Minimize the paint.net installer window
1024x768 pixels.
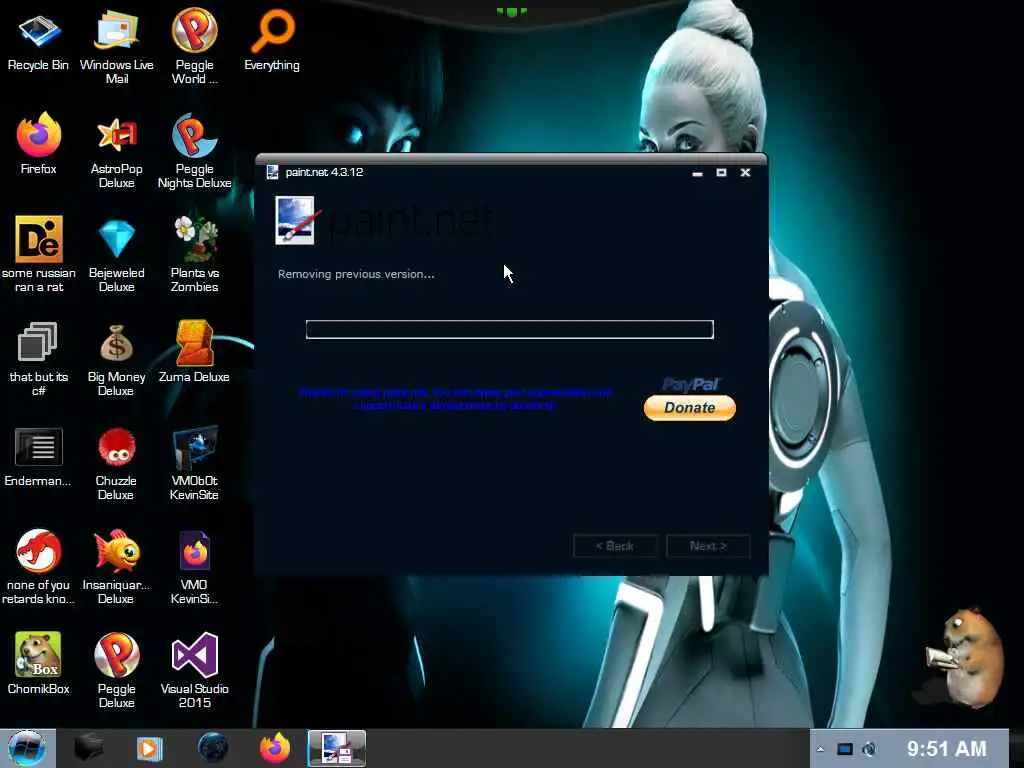click(697, 173)
